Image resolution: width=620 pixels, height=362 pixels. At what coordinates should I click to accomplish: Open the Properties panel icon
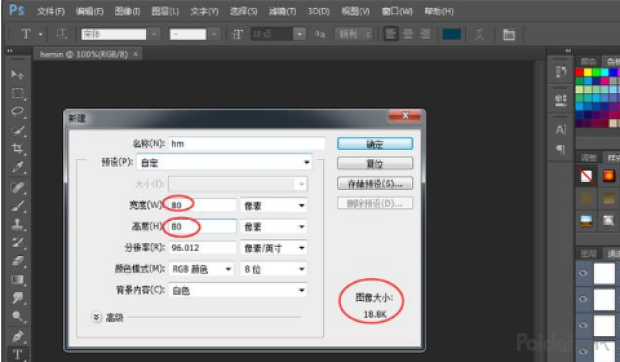click(560, 99)
